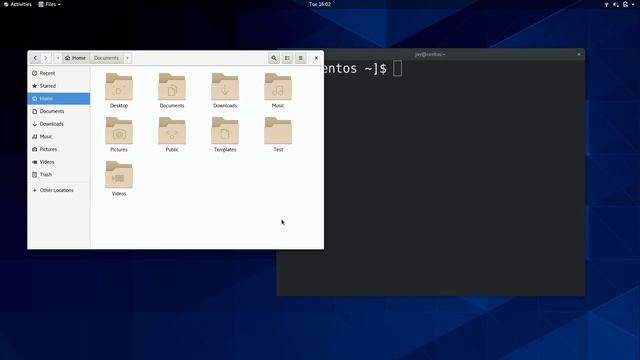Screen dimensions: 640x360
Task: Click the path bar right scroll arrow
Action: coord(127,58)
